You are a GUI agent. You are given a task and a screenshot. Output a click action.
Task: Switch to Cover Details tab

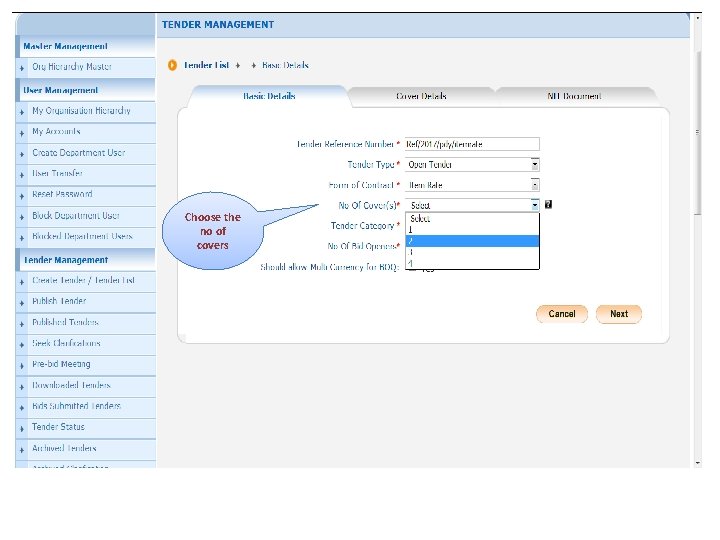[421, 96]
